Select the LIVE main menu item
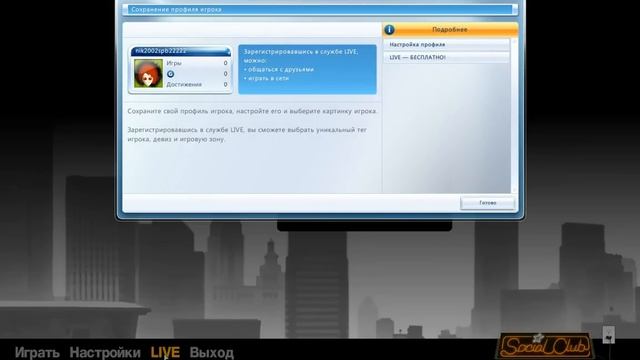640x360 pixels. point(165,352)
